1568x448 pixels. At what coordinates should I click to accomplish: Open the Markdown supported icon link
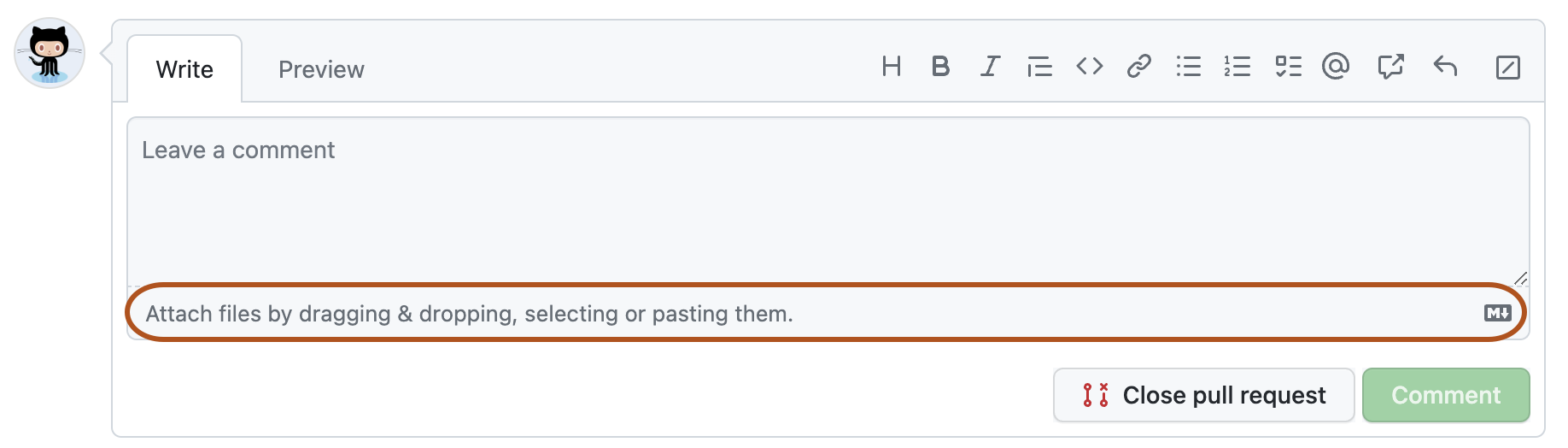point(1497,313)
